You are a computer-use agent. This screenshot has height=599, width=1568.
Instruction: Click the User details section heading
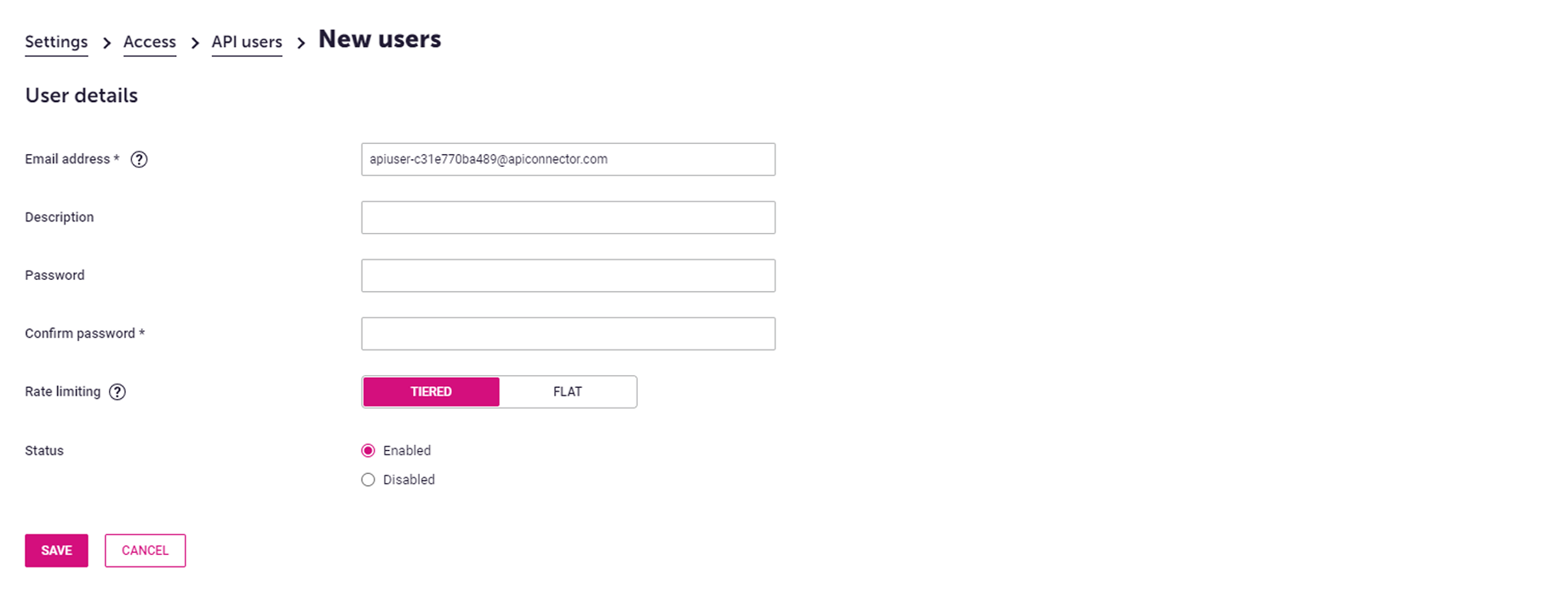point(81,95)
